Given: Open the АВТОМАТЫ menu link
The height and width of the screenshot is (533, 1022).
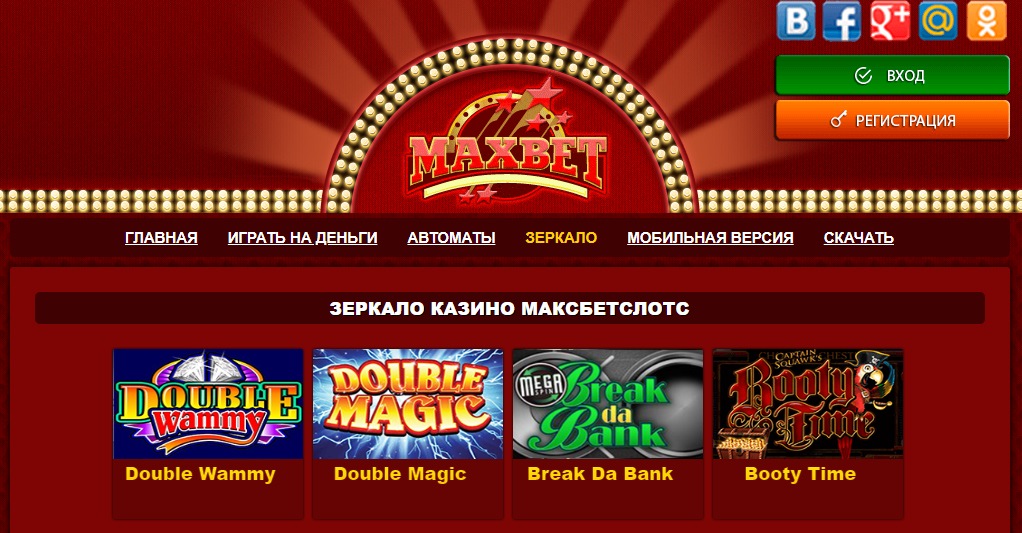Looking at the screenshot, I should pos(451,238).
